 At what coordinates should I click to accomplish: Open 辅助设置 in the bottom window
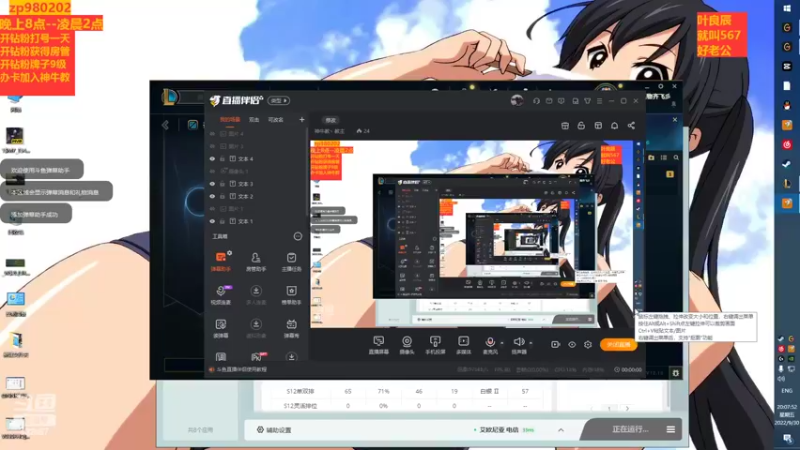point(274,430)
